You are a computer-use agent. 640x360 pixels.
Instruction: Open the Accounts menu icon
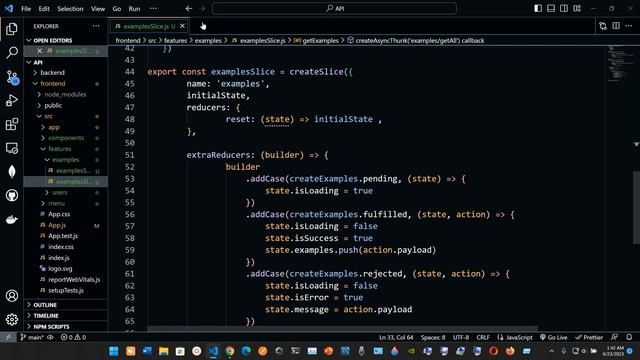[12, 296]
